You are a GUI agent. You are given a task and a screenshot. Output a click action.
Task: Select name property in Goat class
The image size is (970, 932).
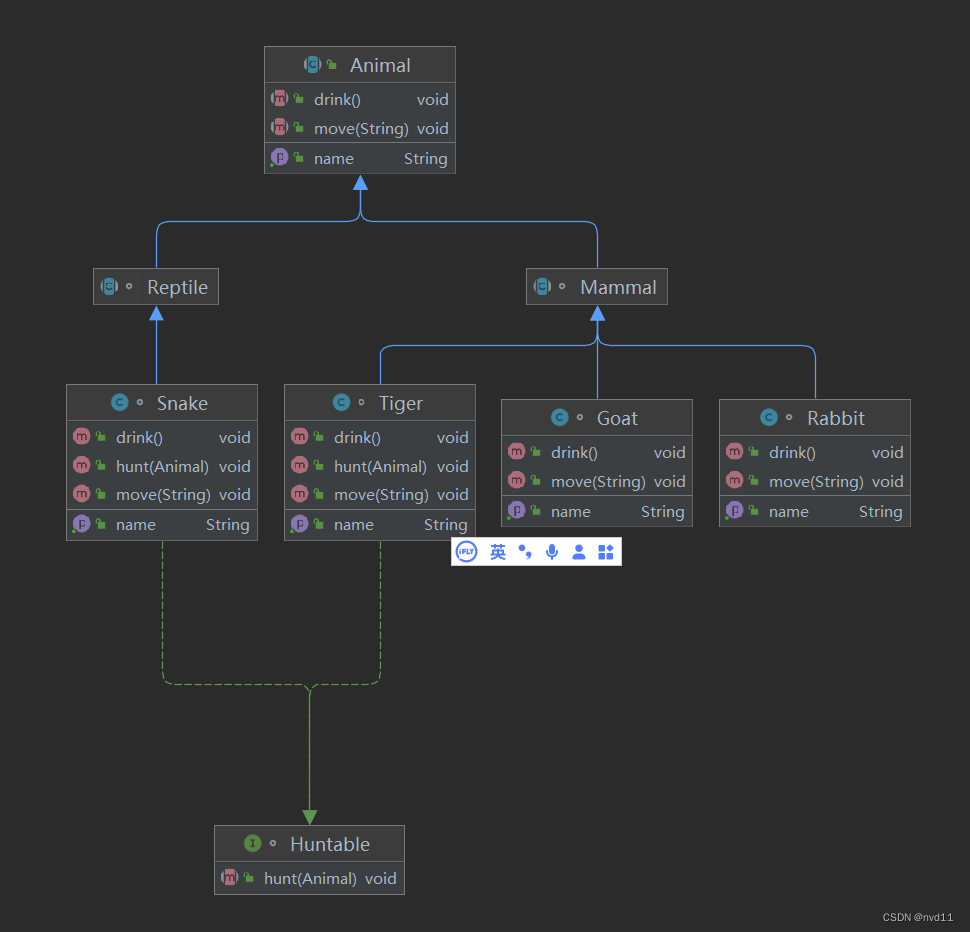597,511
